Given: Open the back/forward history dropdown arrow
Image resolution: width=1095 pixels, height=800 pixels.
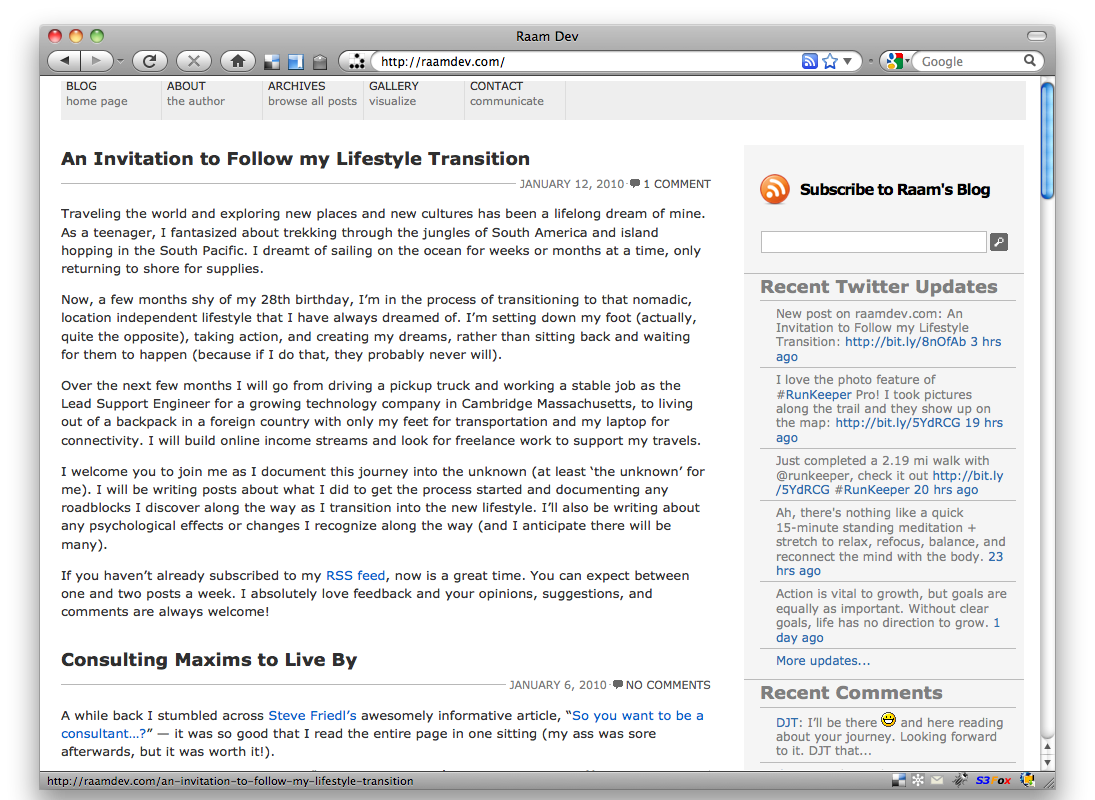Looking at the screenshot, I should 121,61.
